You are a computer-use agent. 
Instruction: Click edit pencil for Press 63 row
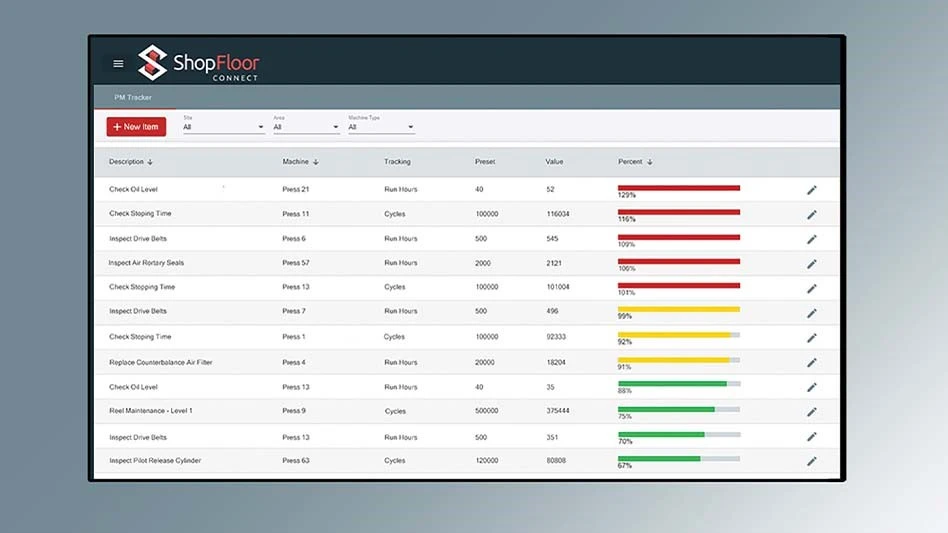[812, 461]
